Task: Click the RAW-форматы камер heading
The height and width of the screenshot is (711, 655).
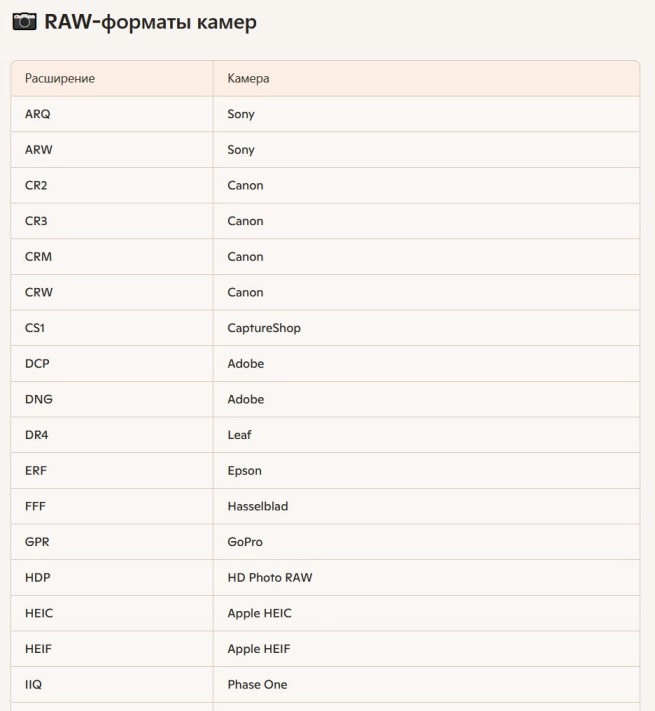Action: (x=150, y=22)
